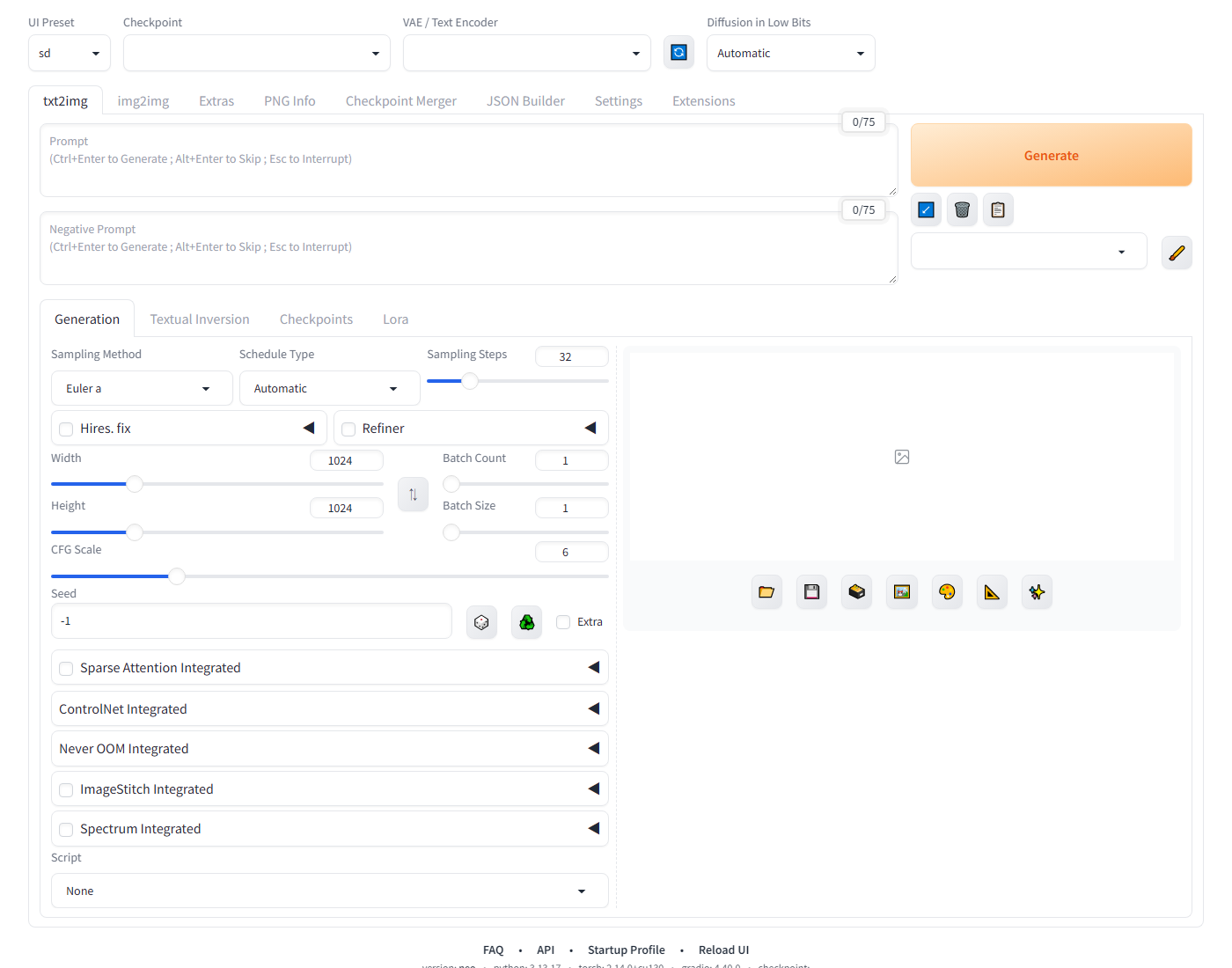The height and width of the screenshot is (968, 1232).
Task: Open the PNG Info tab
Action: pyautogui.click(x=290, y=101)
